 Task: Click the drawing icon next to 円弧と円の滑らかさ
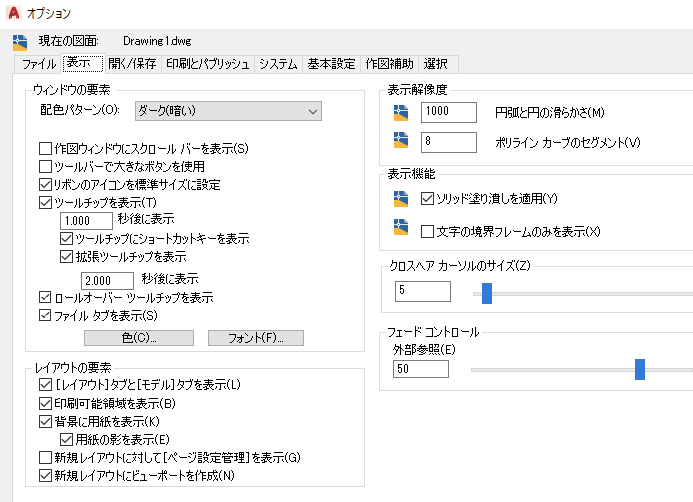point(401,113)
